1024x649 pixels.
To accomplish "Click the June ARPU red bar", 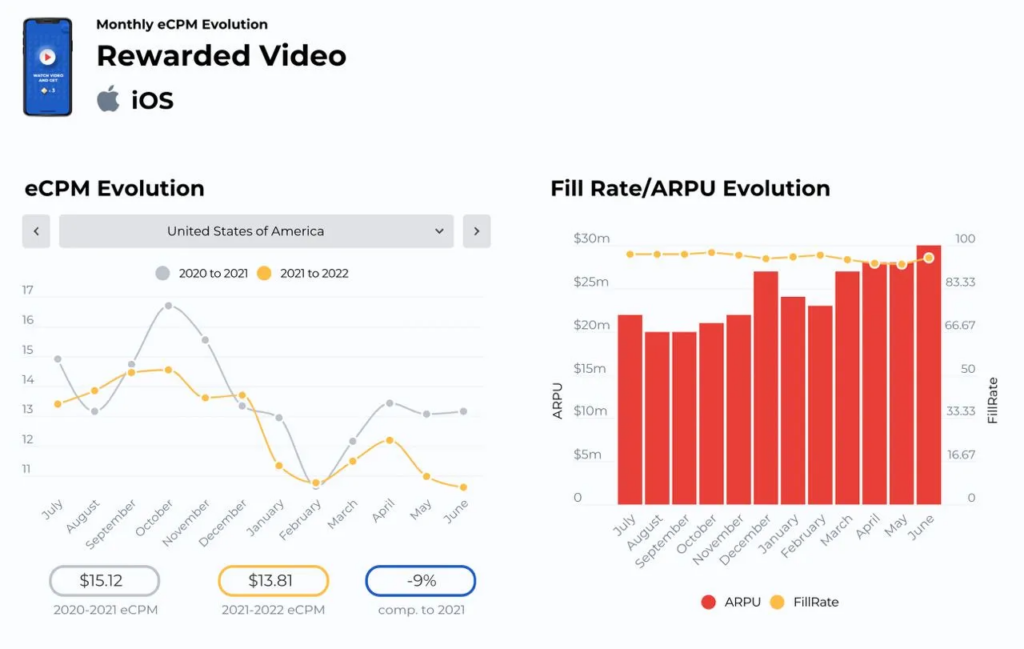I will (x=929, y=375).
